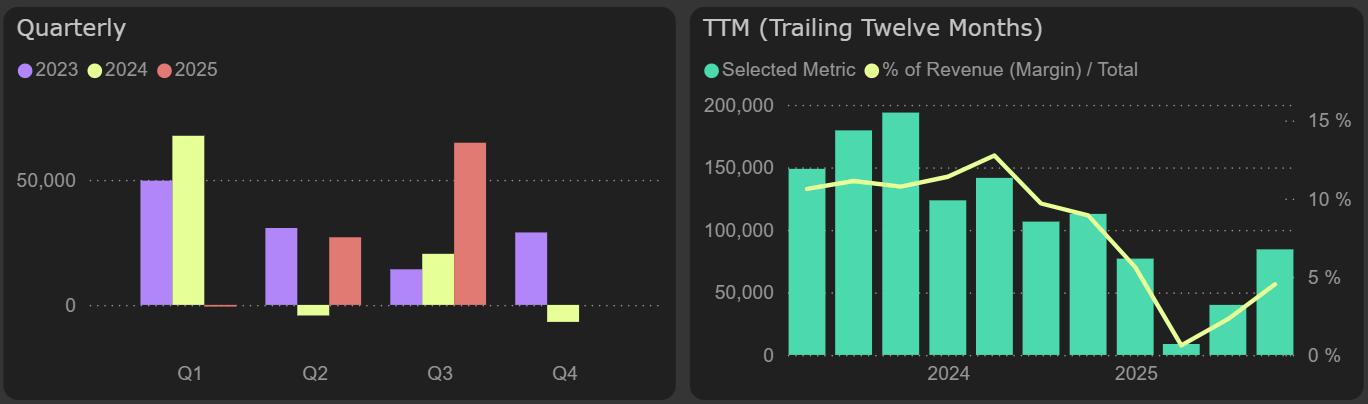Click the green Selected Metric legend dot
The image size is (1368, 404).
click(x=712, y=70)
